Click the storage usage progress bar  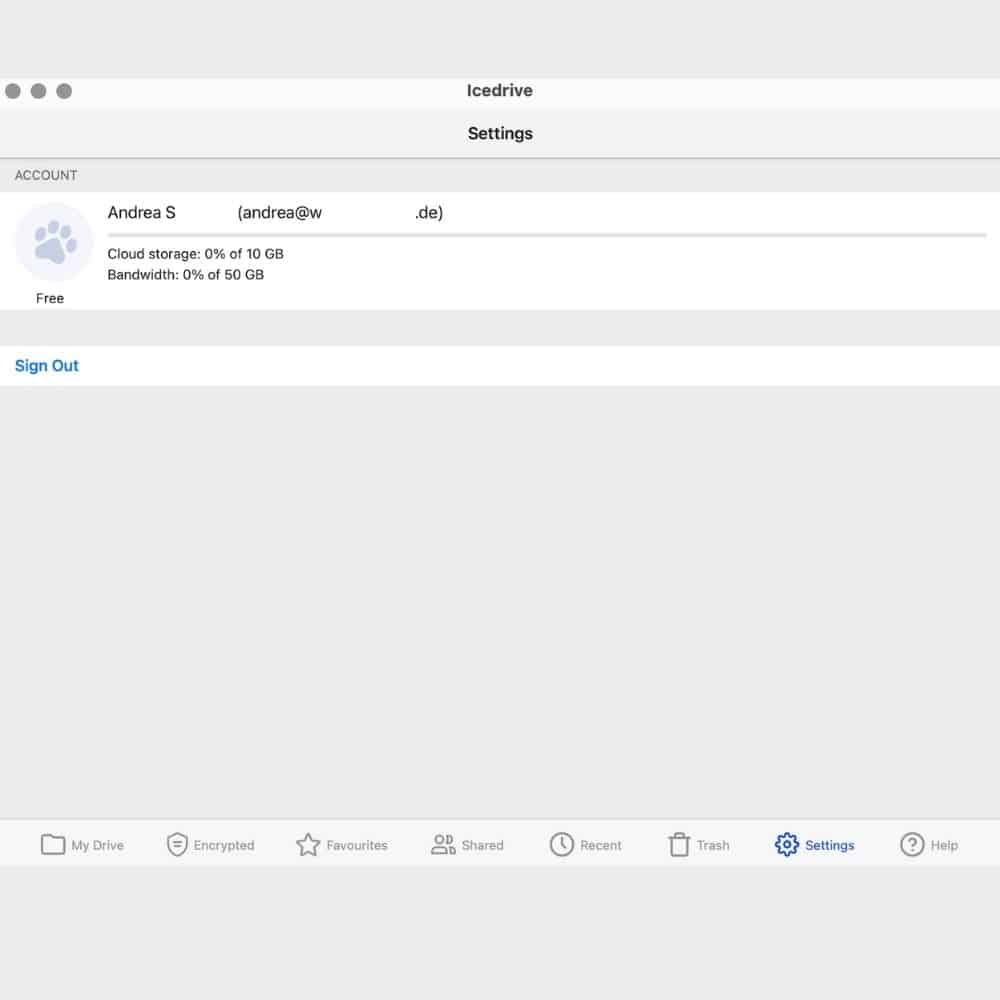tap(547, 235)
